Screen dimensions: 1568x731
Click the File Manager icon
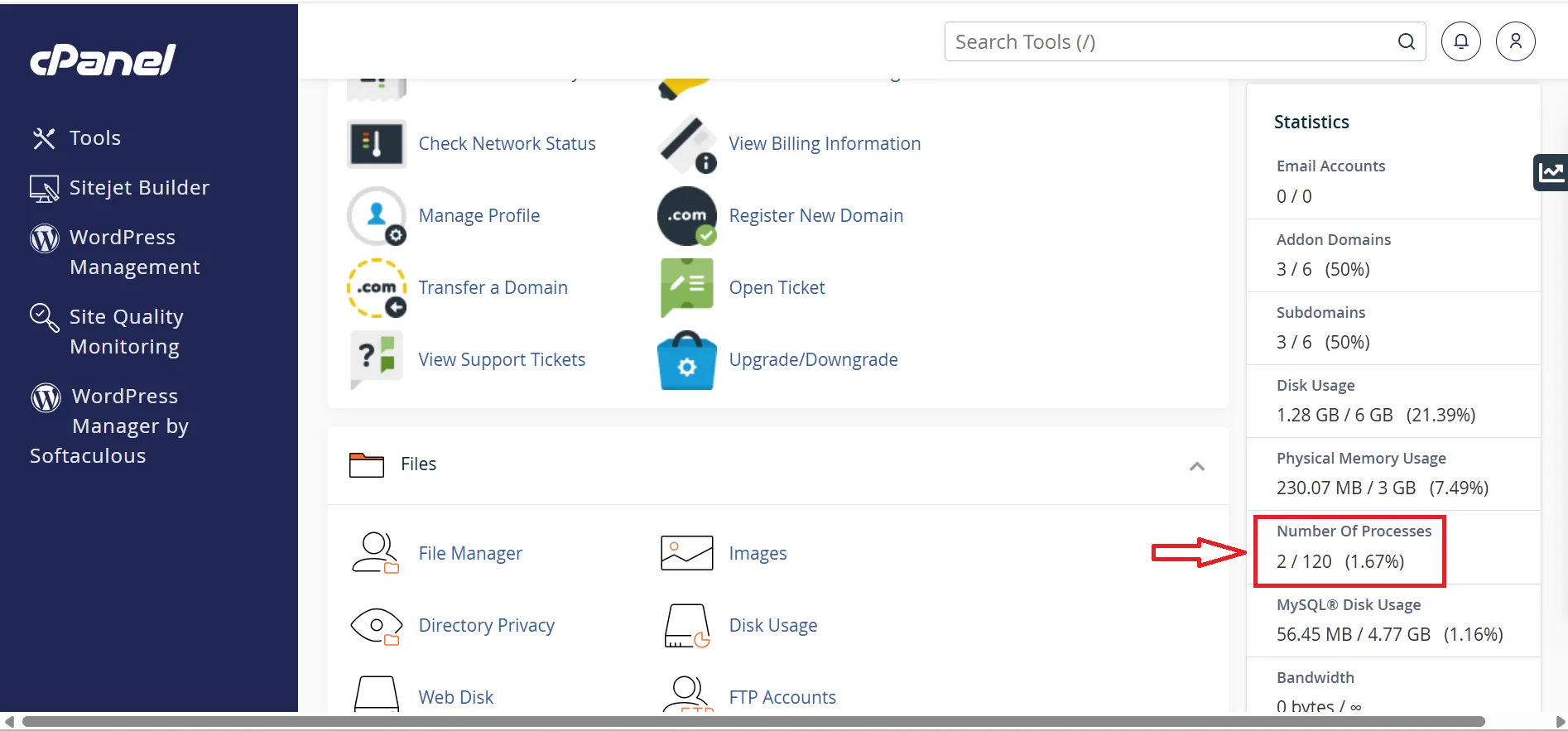click(x=376, y=553)
